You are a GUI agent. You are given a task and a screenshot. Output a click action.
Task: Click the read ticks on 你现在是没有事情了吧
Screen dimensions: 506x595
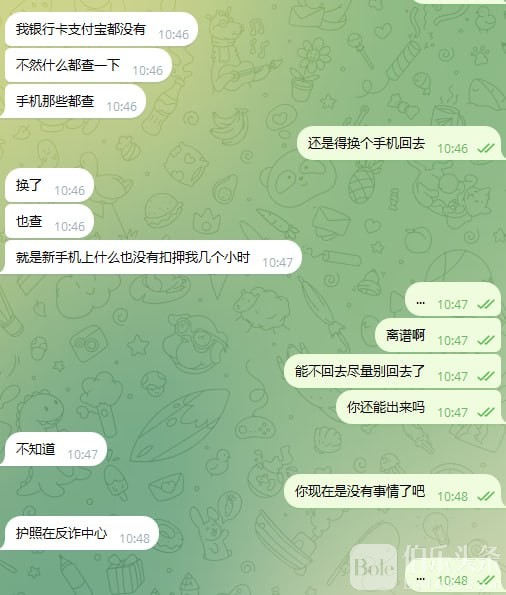pyautogui.click(x=486, y=496)
